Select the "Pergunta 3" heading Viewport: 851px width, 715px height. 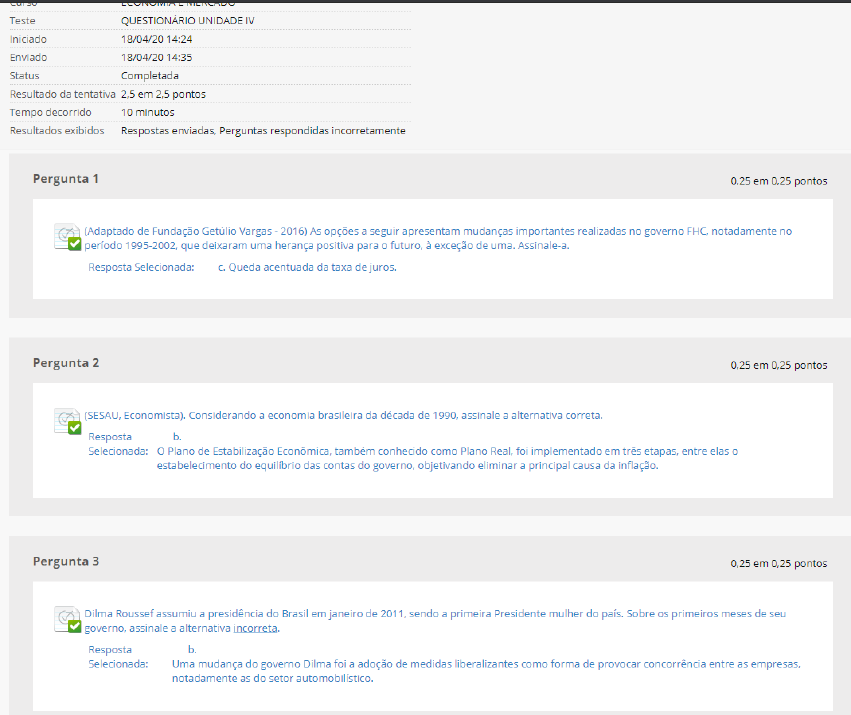point(66,562)
